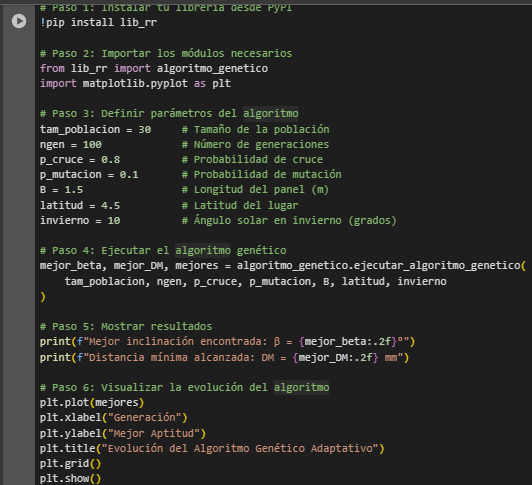Screen dimensions: 532x485
Task: Click the ngen = 100 assignment
Action: point(71,145)
